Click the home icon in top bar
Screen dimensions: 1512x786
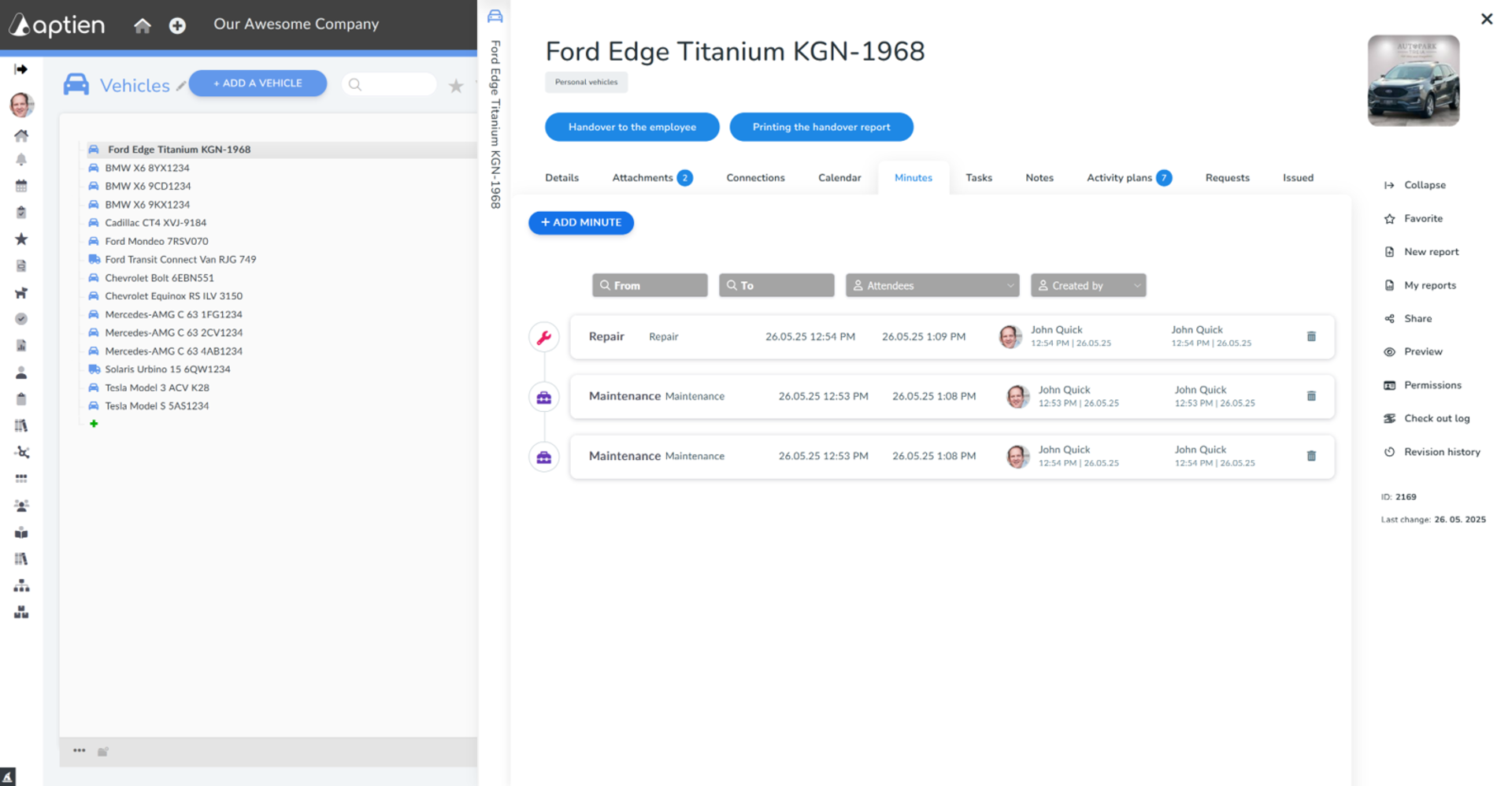click(143, 25)
